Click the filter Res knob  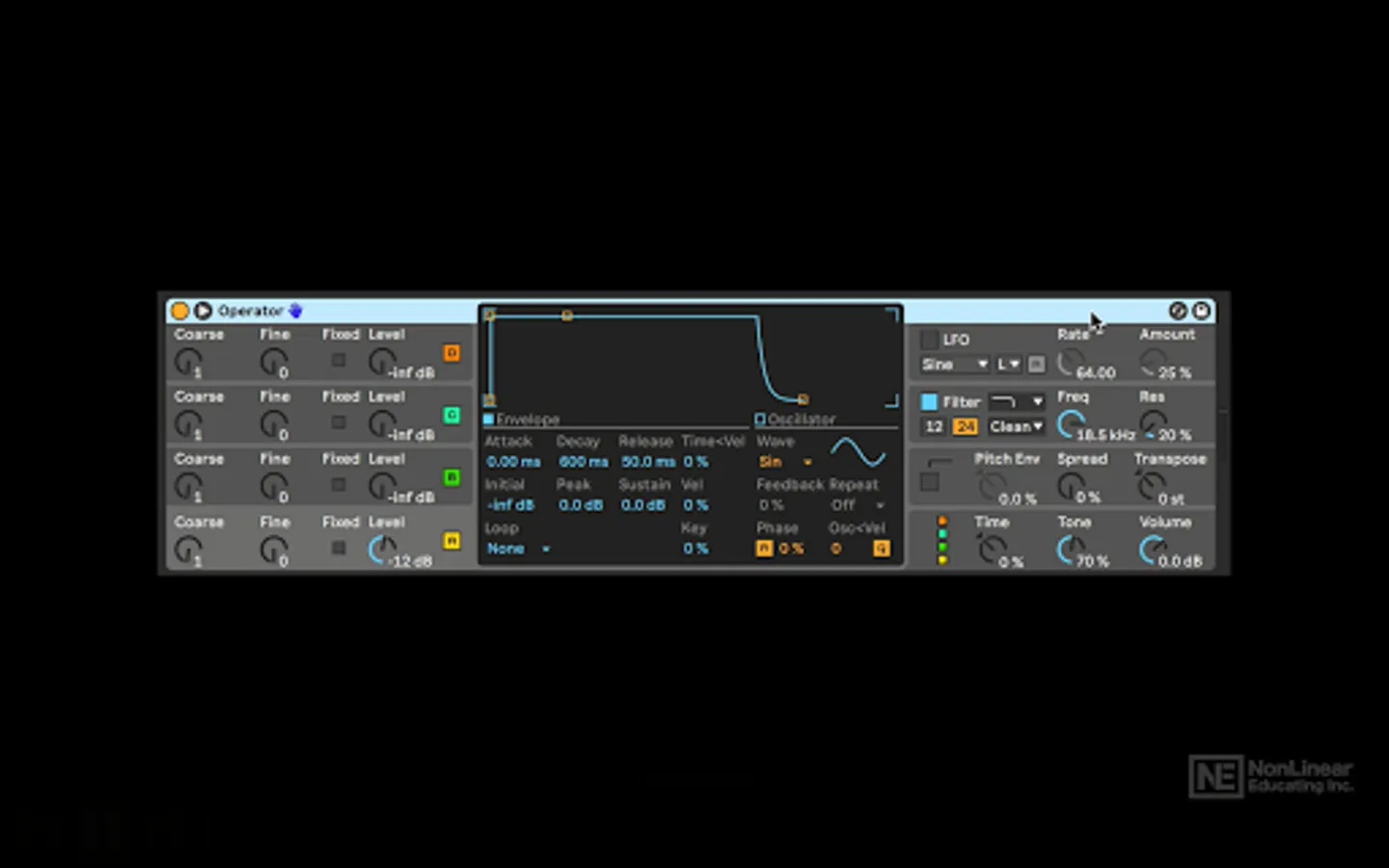(1152, 424)
